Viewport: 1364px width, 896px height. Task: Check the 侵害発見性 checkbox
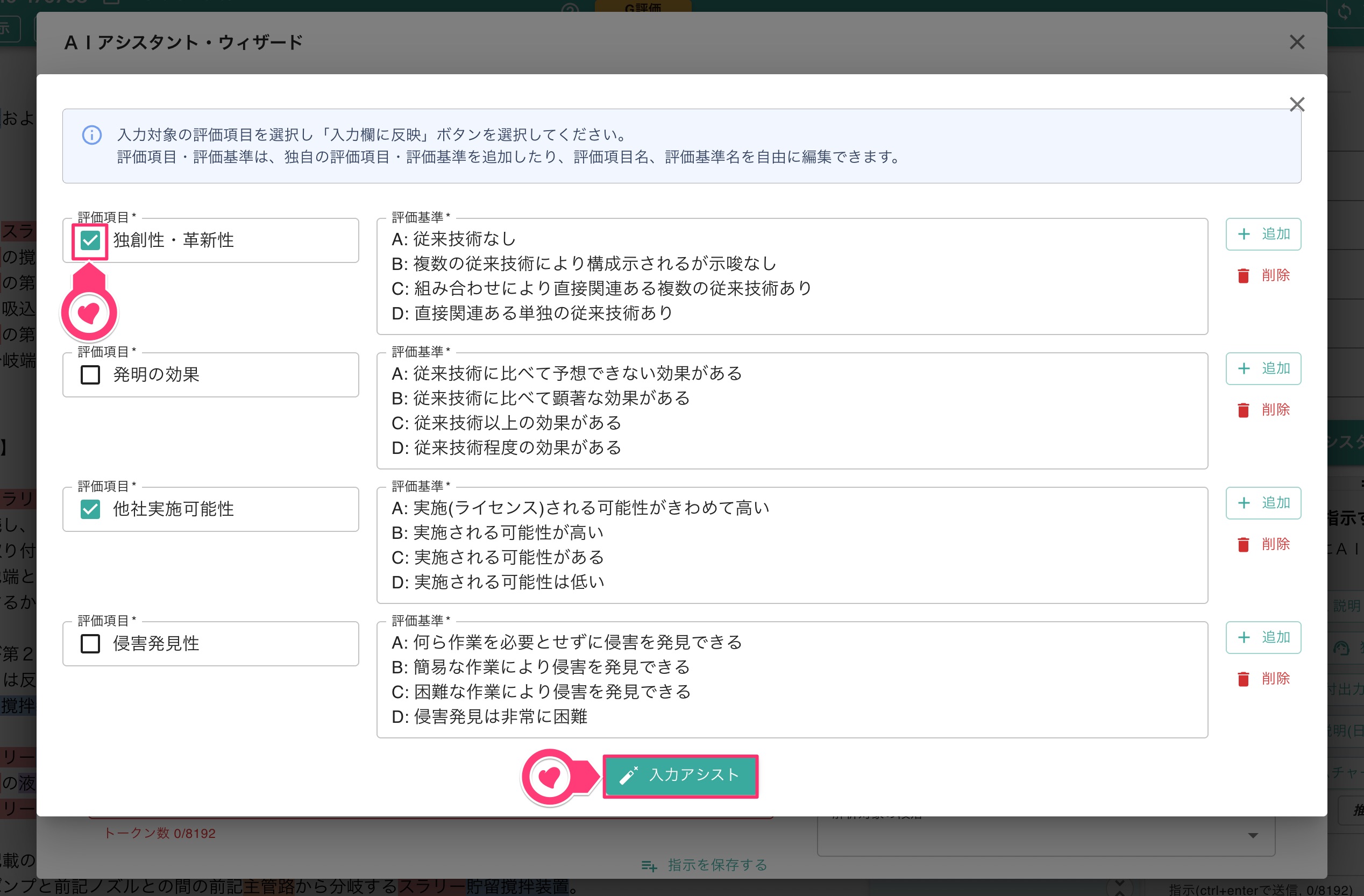[x=90, y=644]
